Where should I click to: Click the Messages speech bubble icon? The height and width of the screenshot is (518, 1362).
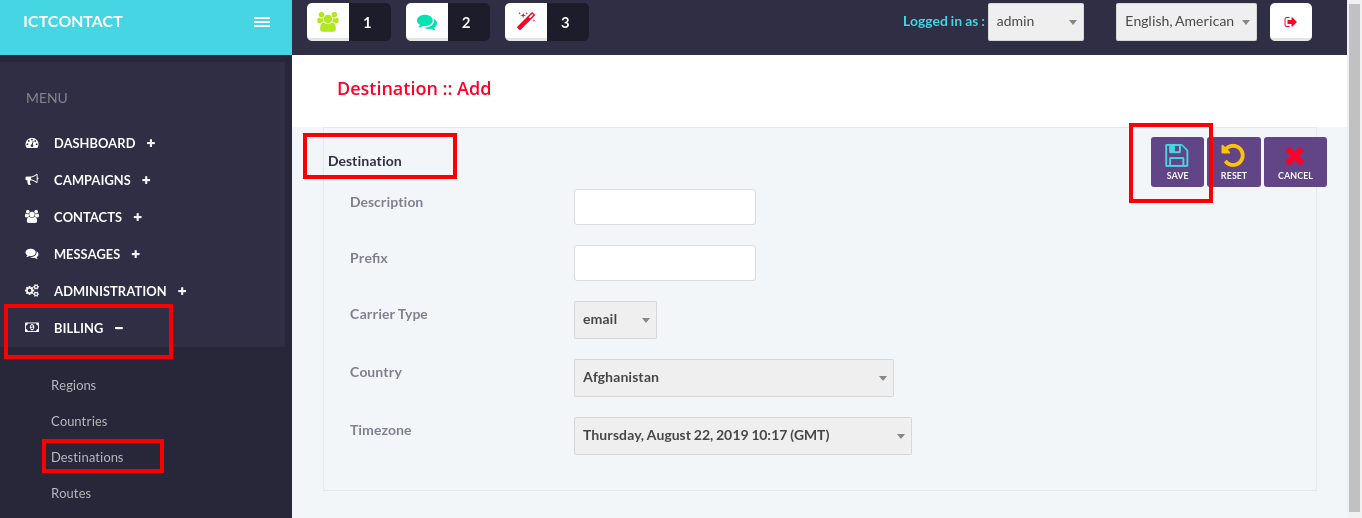click(32, 254)
